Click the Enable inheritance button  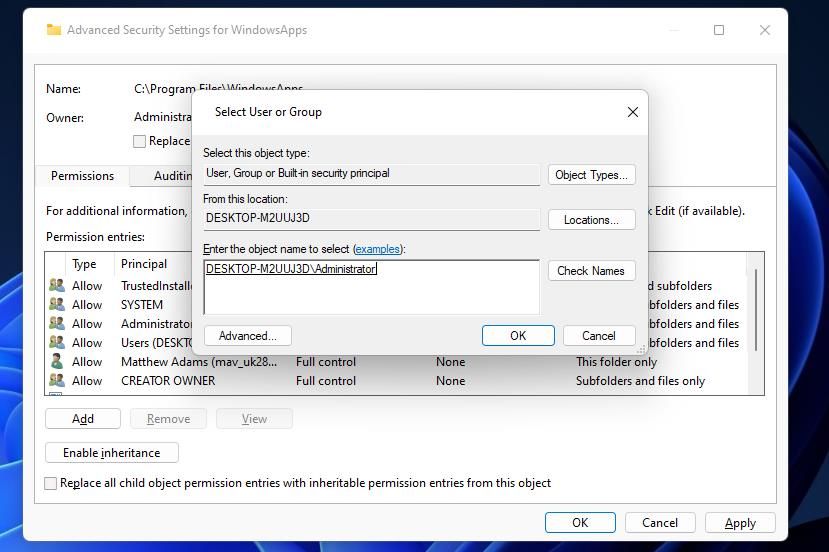[x=112, y=453]
